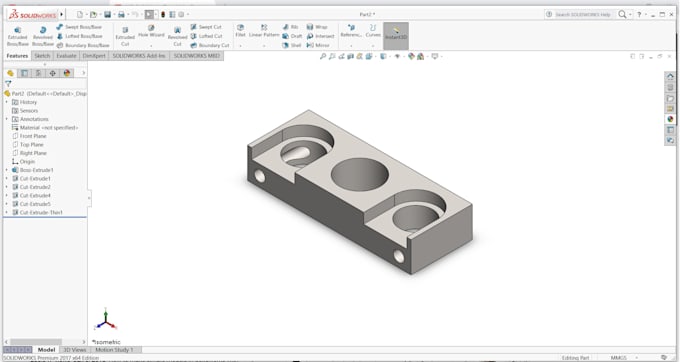The image size is (680, 362).
Task: Open Reference Geometry tools
Action: pos(351,31)
